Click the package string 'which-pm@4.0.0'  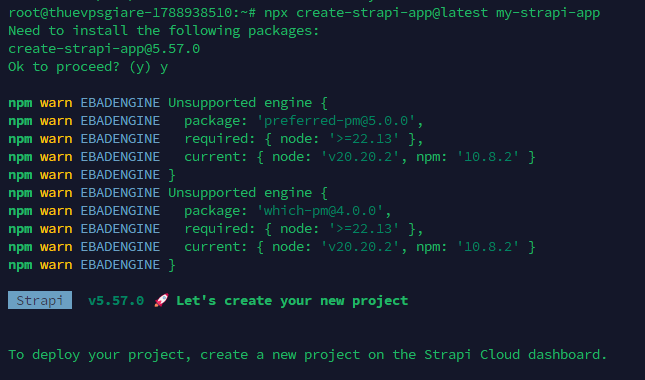tap(320, 211)
